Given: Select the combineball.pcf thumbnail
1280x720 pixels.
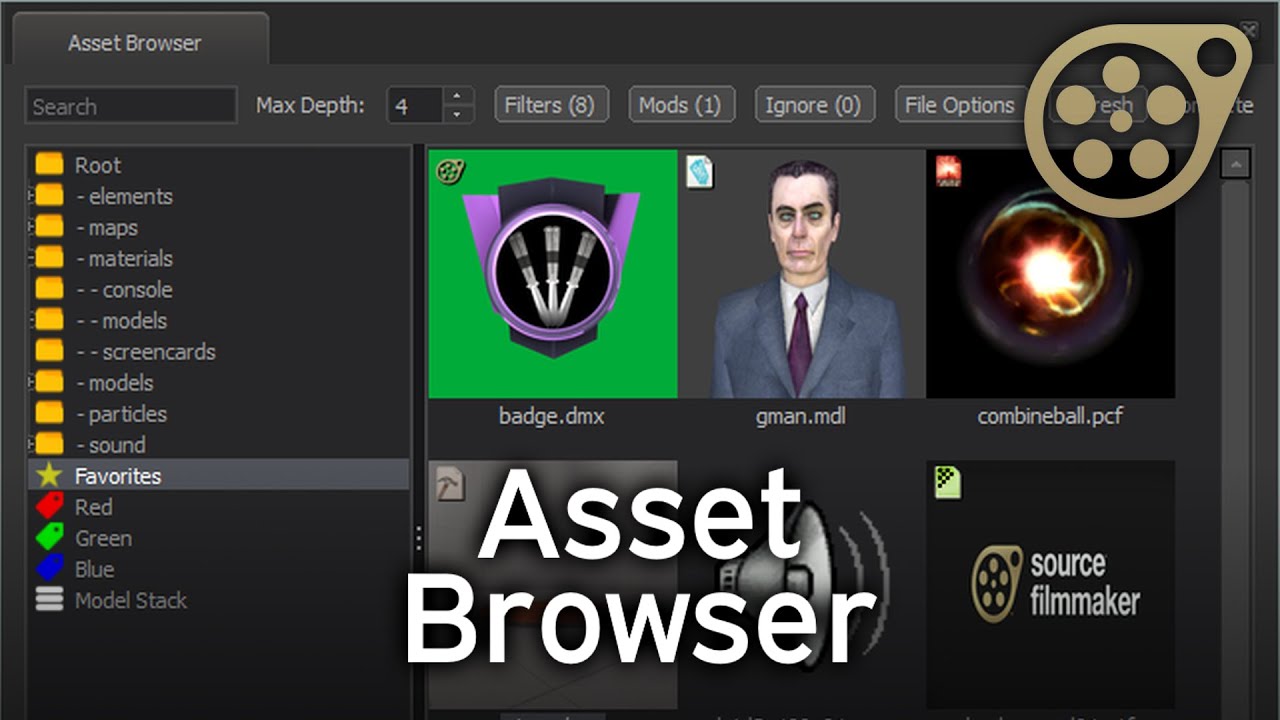Looking at the screenshot, I should coord(1051,274).
